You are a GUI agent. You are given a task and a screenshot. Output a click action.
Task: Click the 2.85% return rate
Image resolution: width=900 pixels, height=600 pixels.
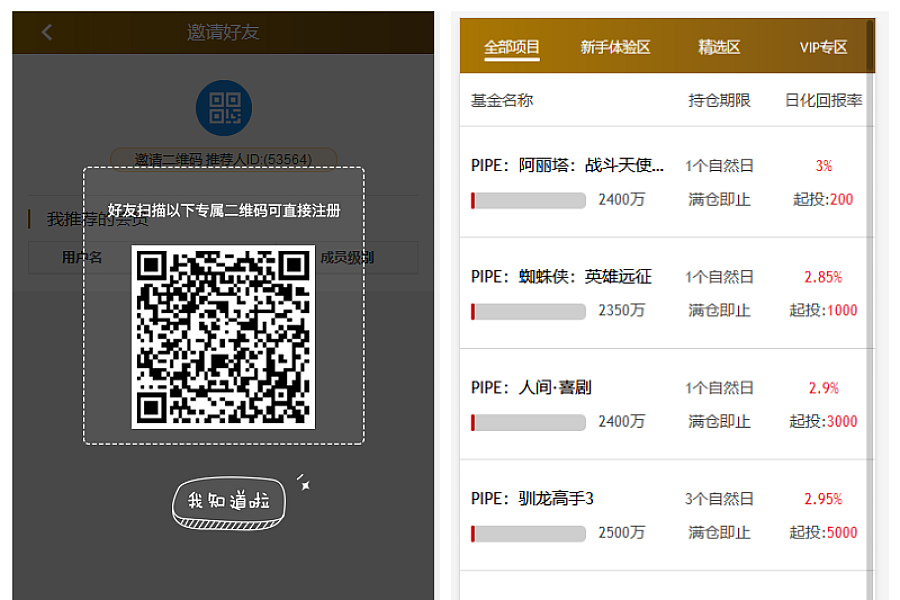[823, 277]
